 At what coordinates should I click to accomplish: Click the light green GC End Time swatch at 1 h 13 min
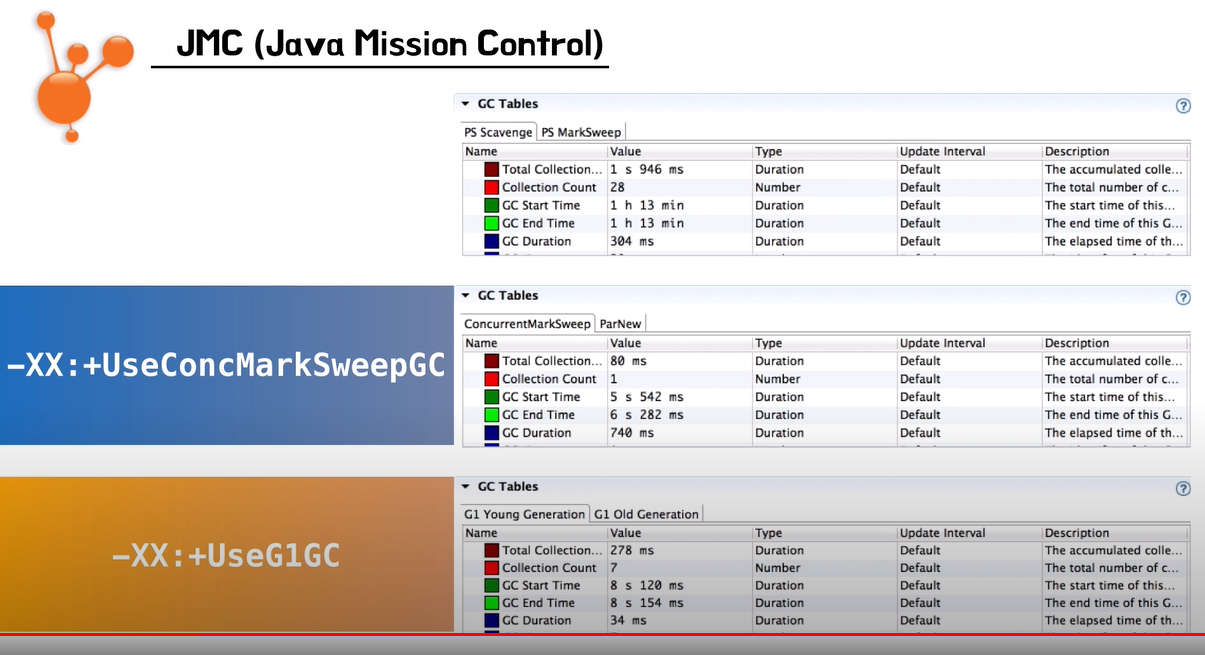[x=491, y=224]
